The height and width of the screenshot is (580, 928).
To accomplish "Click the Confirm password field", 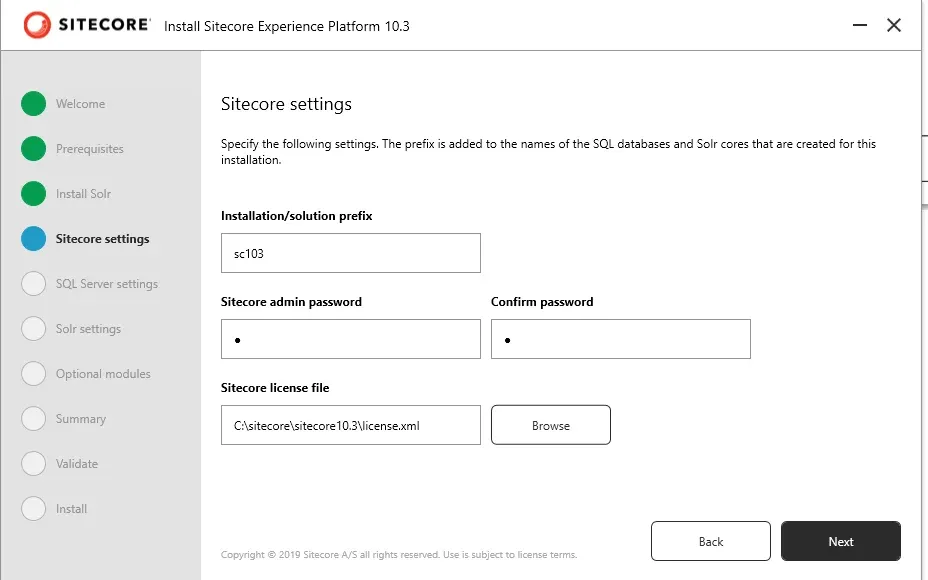I will pos(620,339).
